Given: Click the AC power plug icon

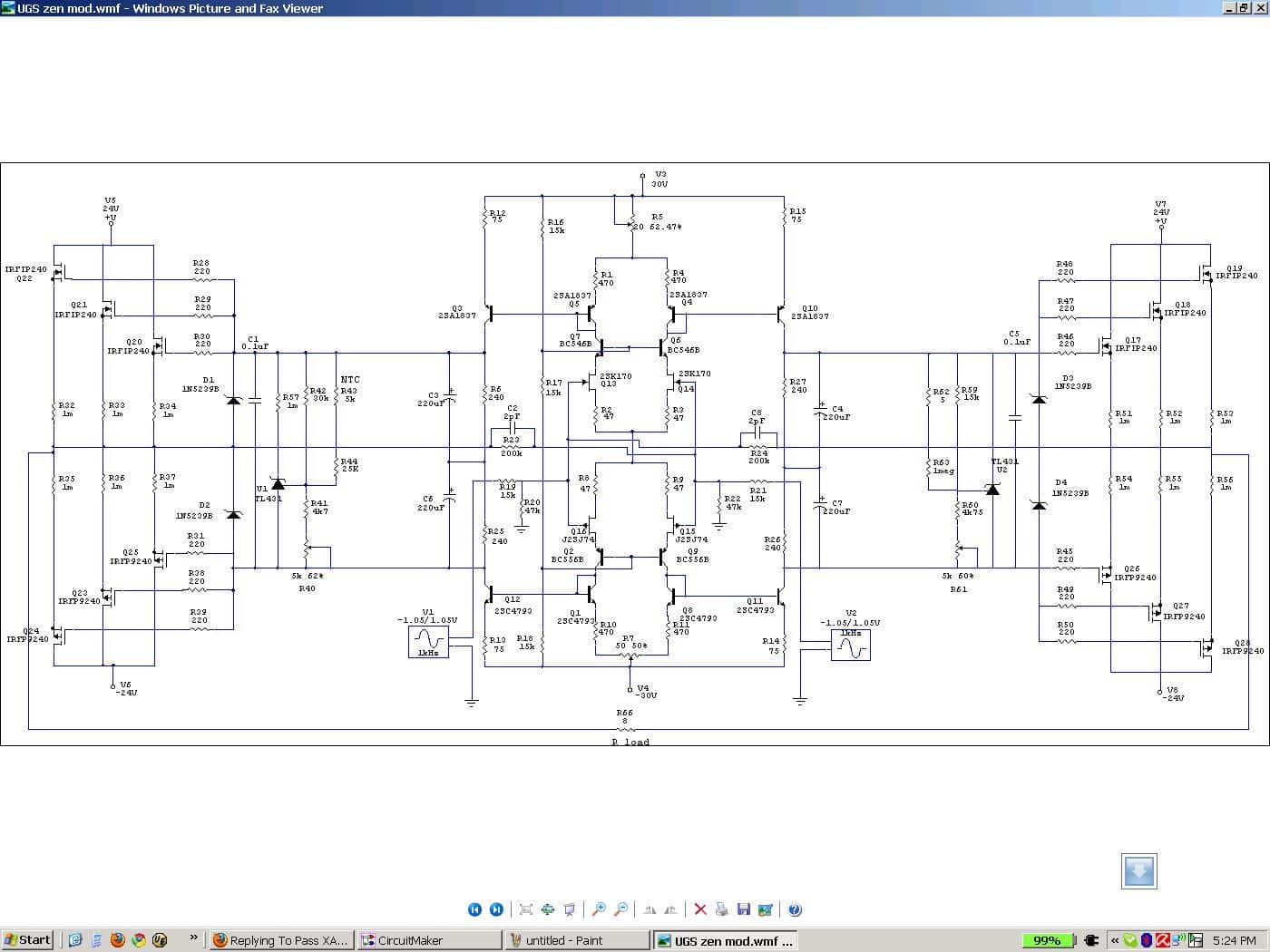Looking at the screenshot, I should [1092, 940].
